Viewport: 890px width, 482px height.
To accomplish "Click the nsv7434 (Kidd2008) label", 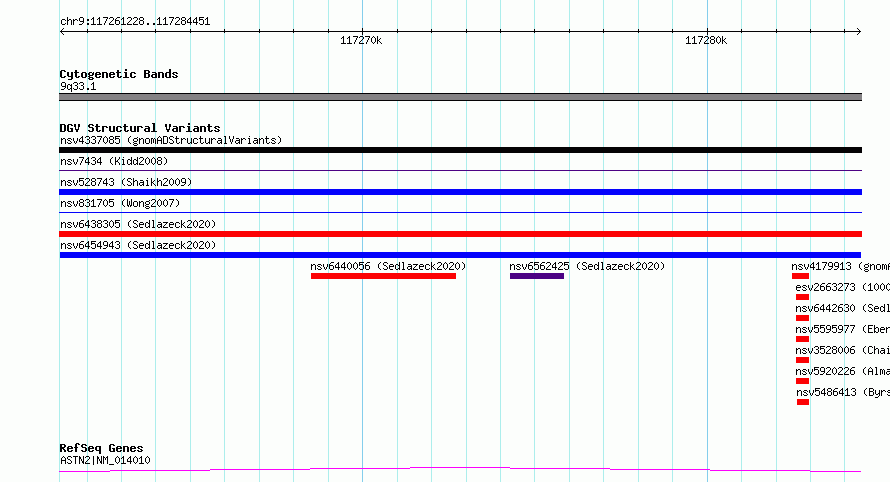I will coord(114,161).
